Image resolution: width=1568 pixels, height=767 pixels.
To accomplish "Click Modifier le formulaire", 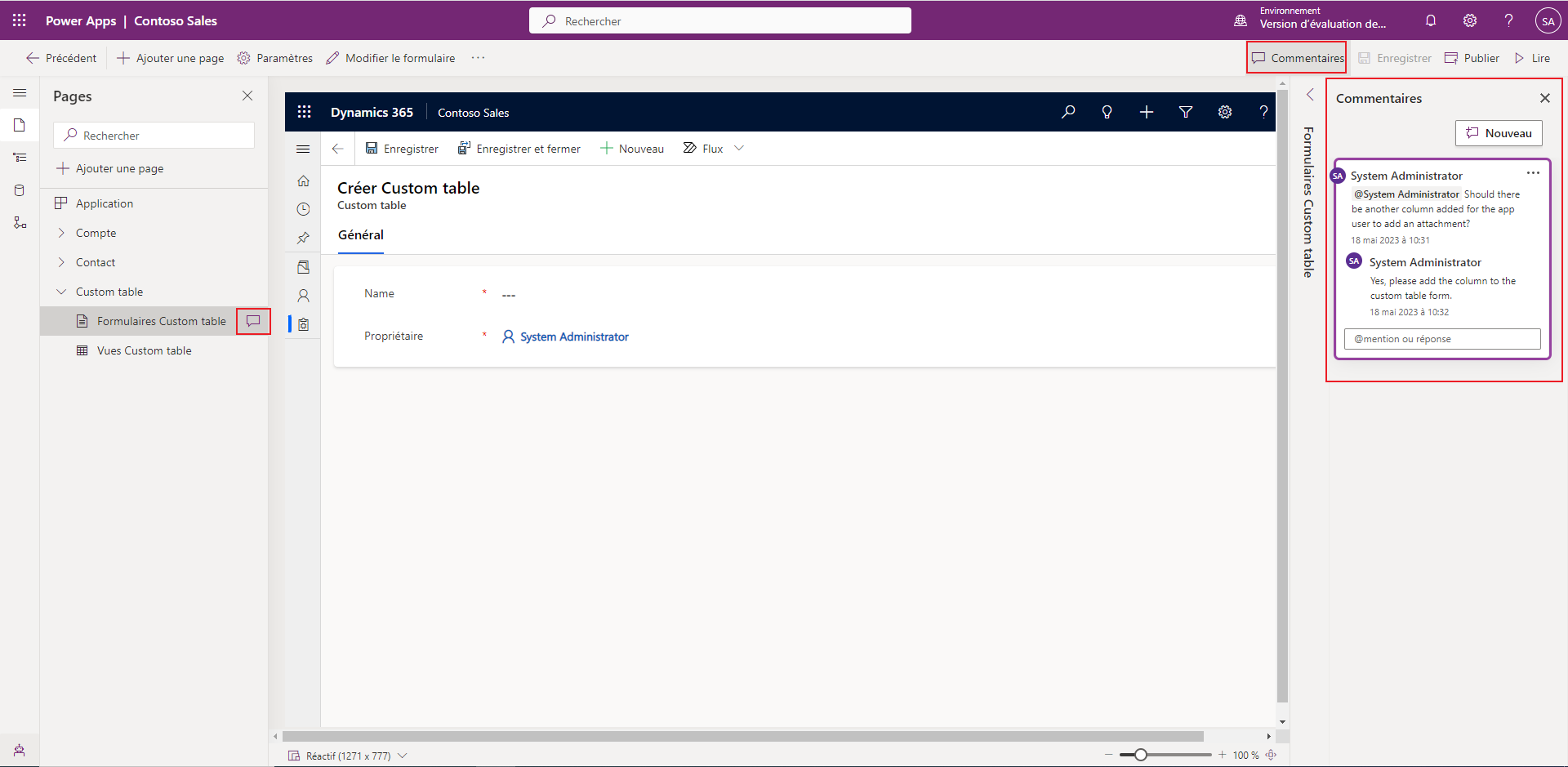I will tap(391, 58).
